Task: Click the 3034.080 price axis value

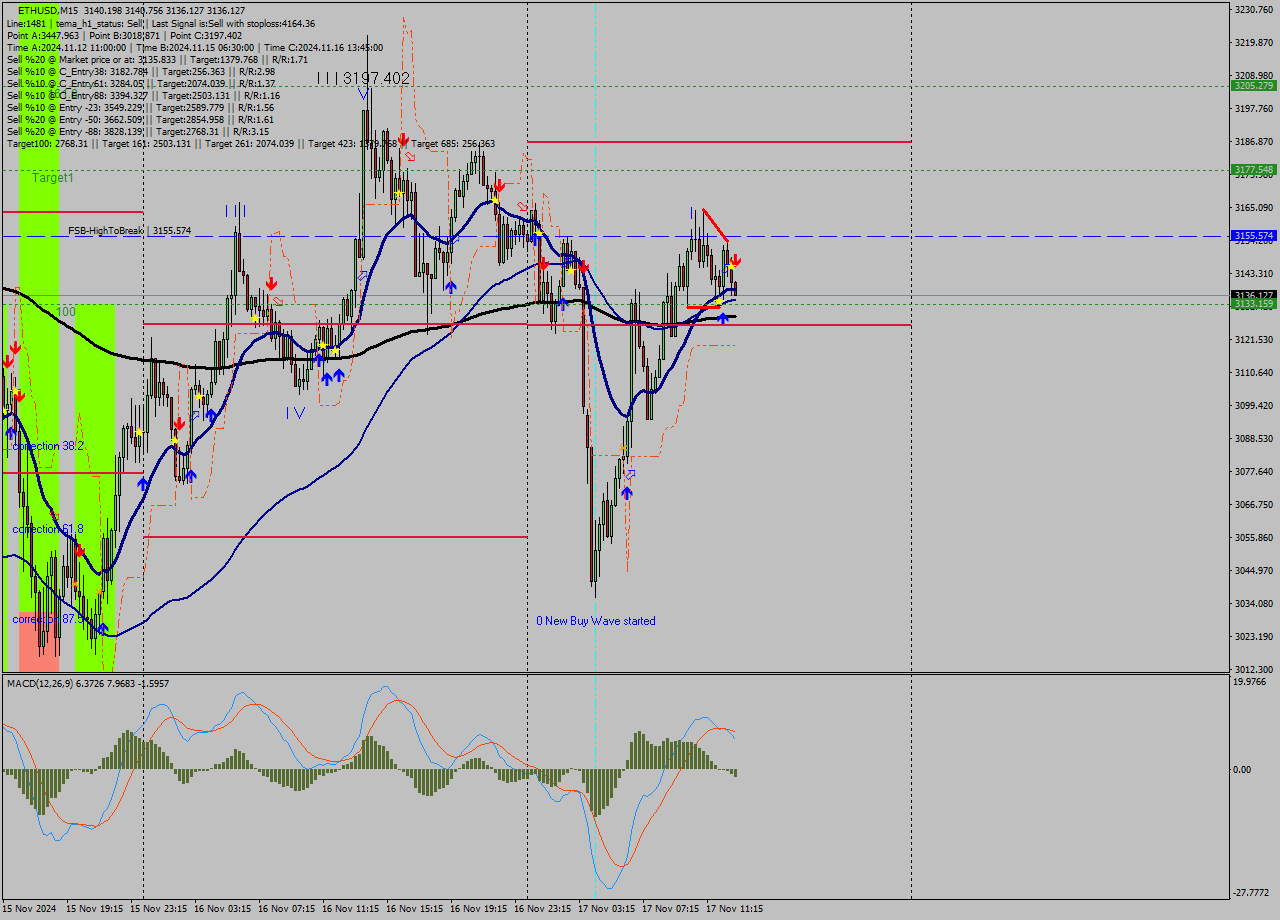Action: [x=1254, y=604]
